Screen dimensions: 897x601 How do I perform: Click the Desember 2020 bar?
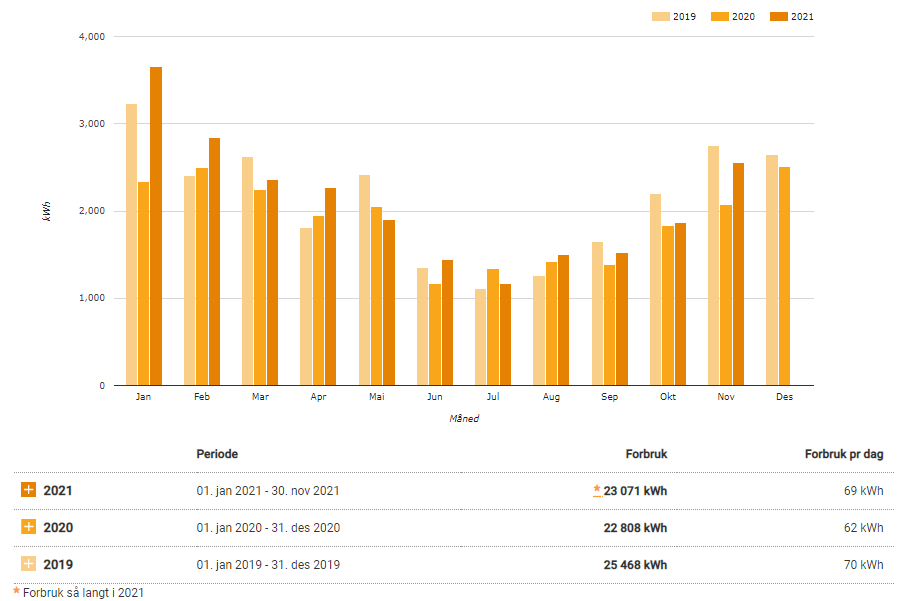tap(784, 276)
